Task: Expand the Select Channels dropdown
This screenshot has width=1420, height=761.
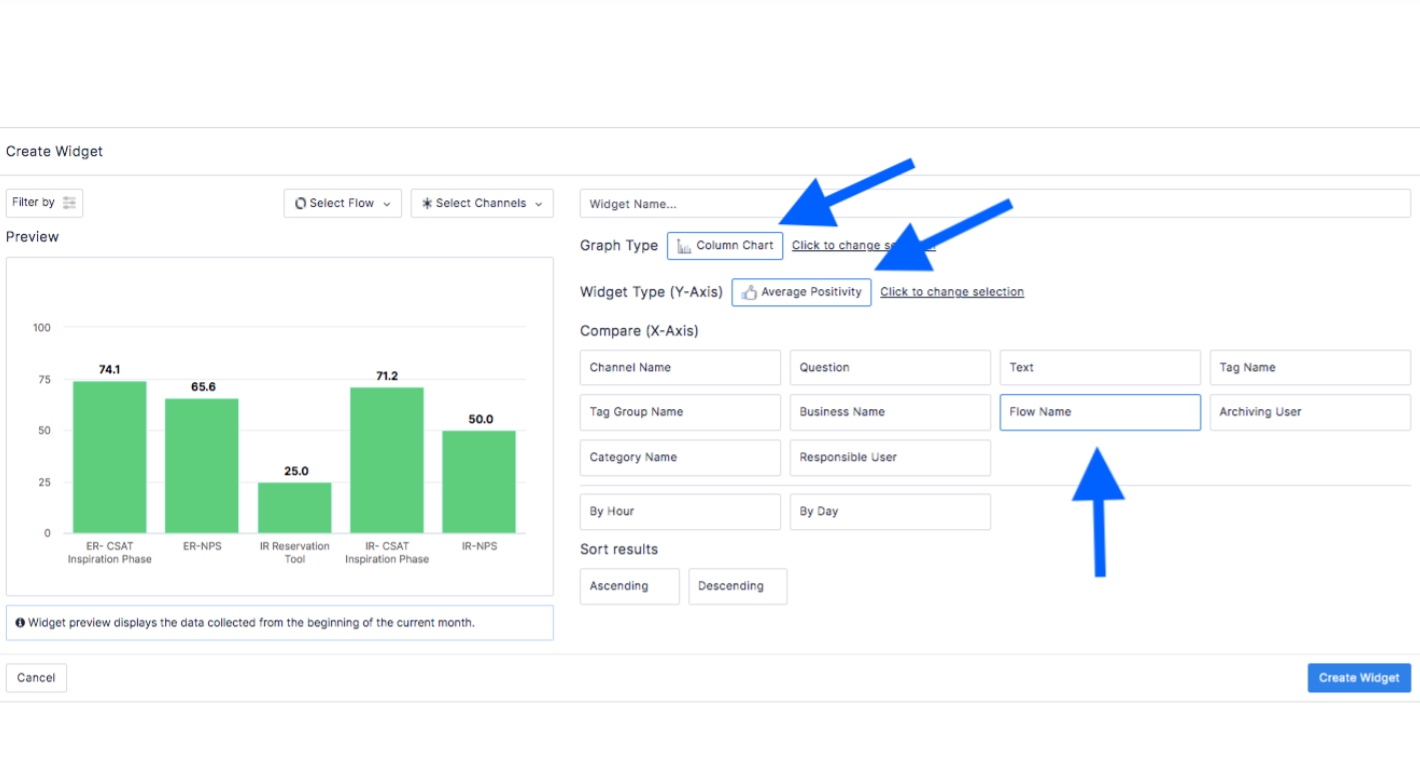Action: pos(481,203)
